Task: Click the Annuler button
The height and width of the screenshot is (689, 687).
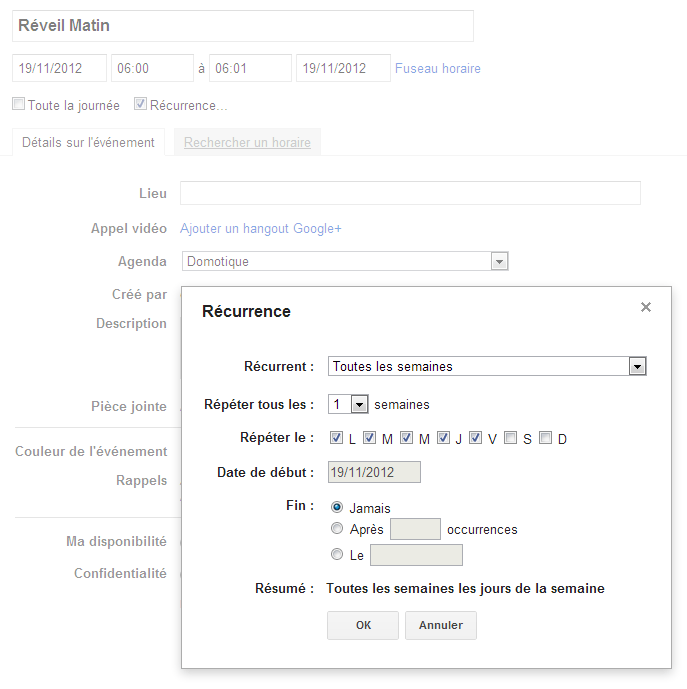Action: [x=441, y=625]
